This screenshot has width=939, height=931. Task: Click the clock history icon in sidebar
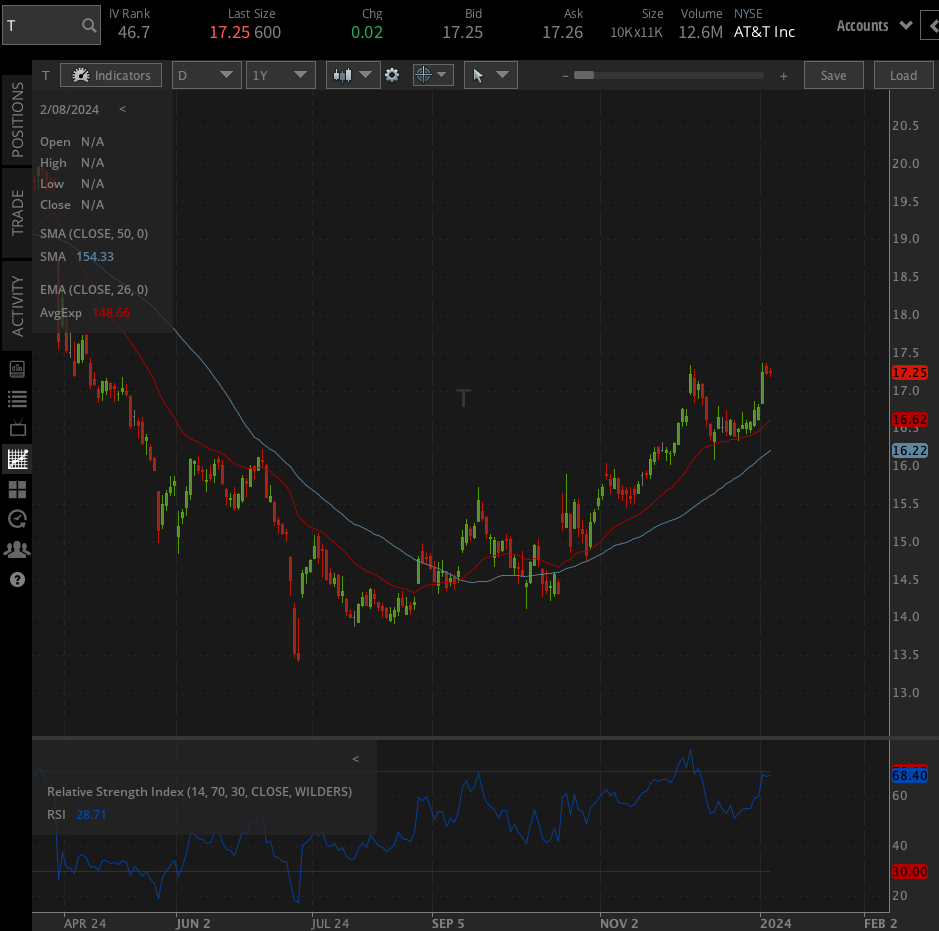click(17, 519)
